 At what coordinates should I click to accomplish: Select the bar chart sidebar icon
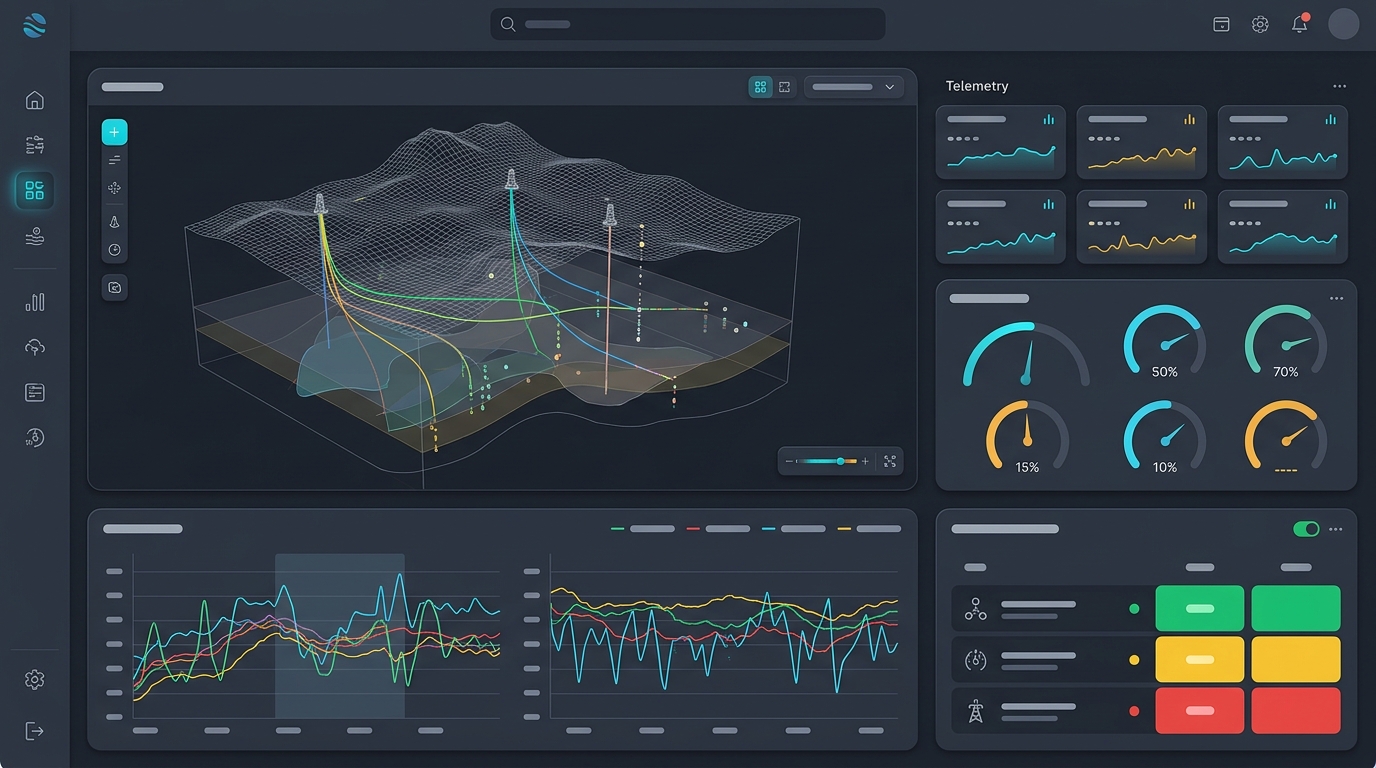coord(34,302)
